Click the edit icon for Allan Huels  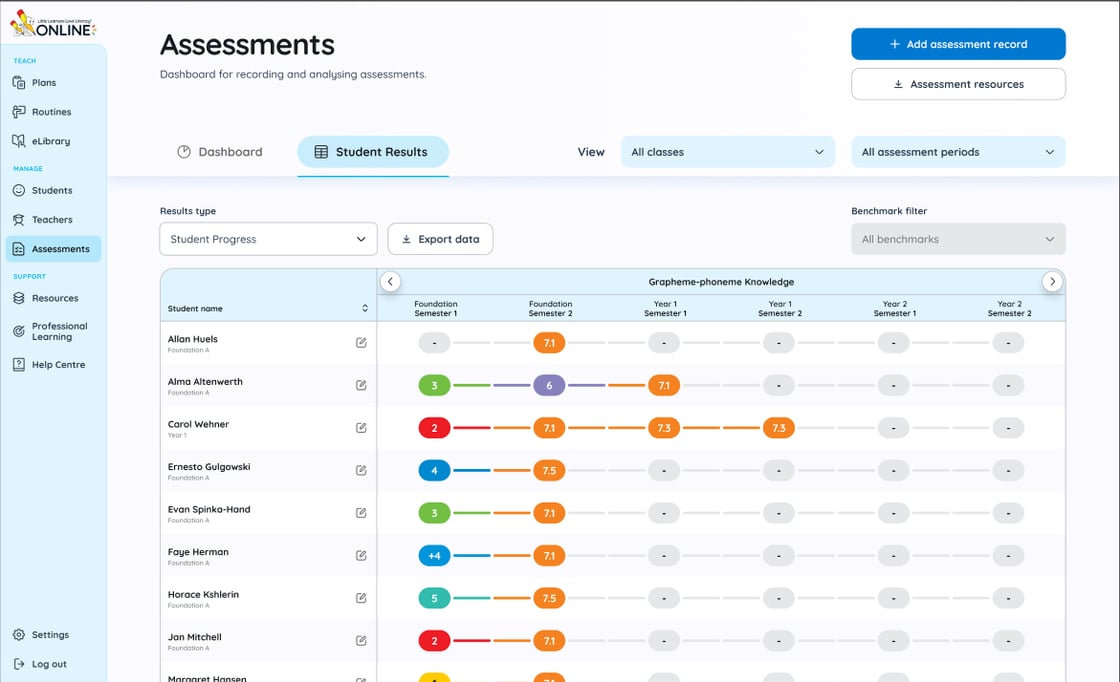(x=361, y=343)
